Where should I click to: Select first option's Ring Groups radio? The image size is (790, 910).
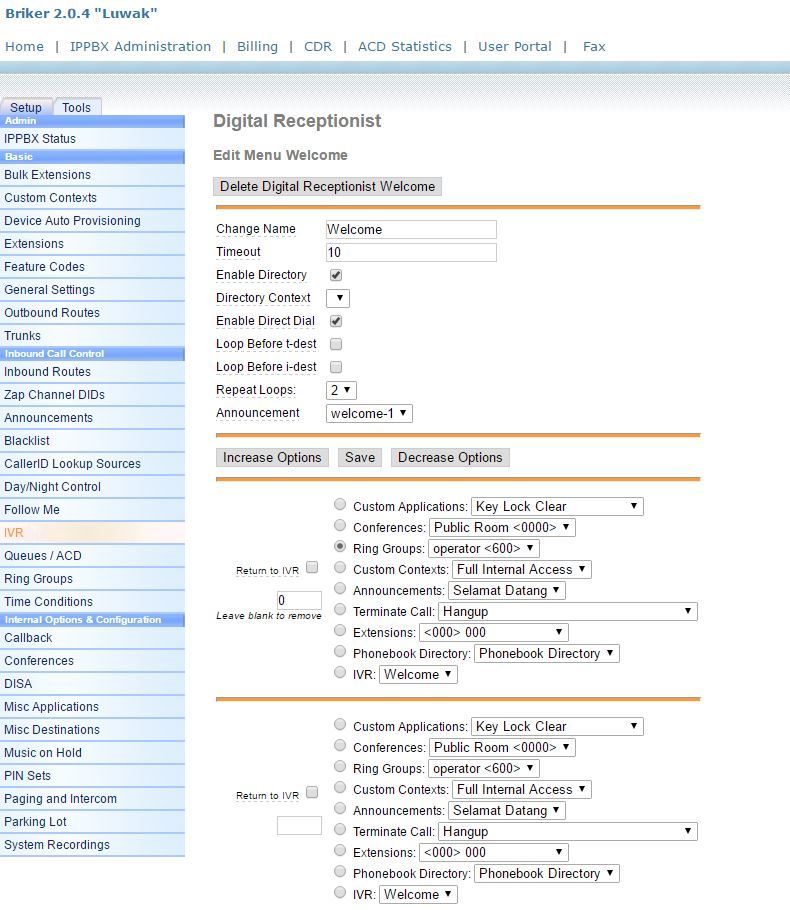pyautogui.click(x=340, y=546)
